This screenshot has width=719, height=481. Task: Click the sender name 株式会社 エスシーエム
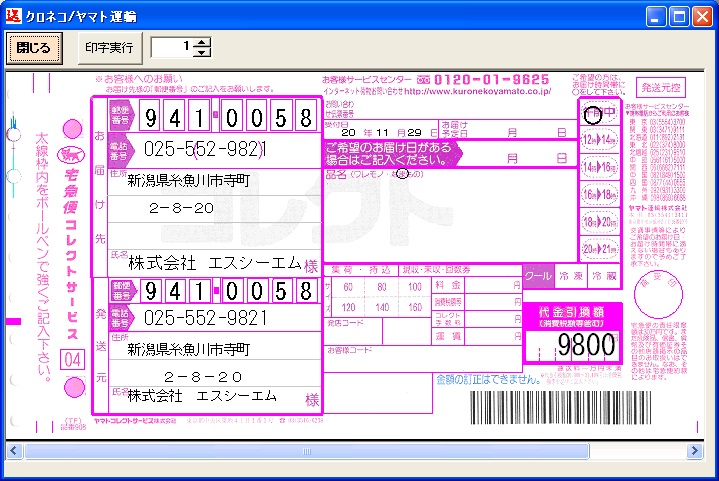202,396
